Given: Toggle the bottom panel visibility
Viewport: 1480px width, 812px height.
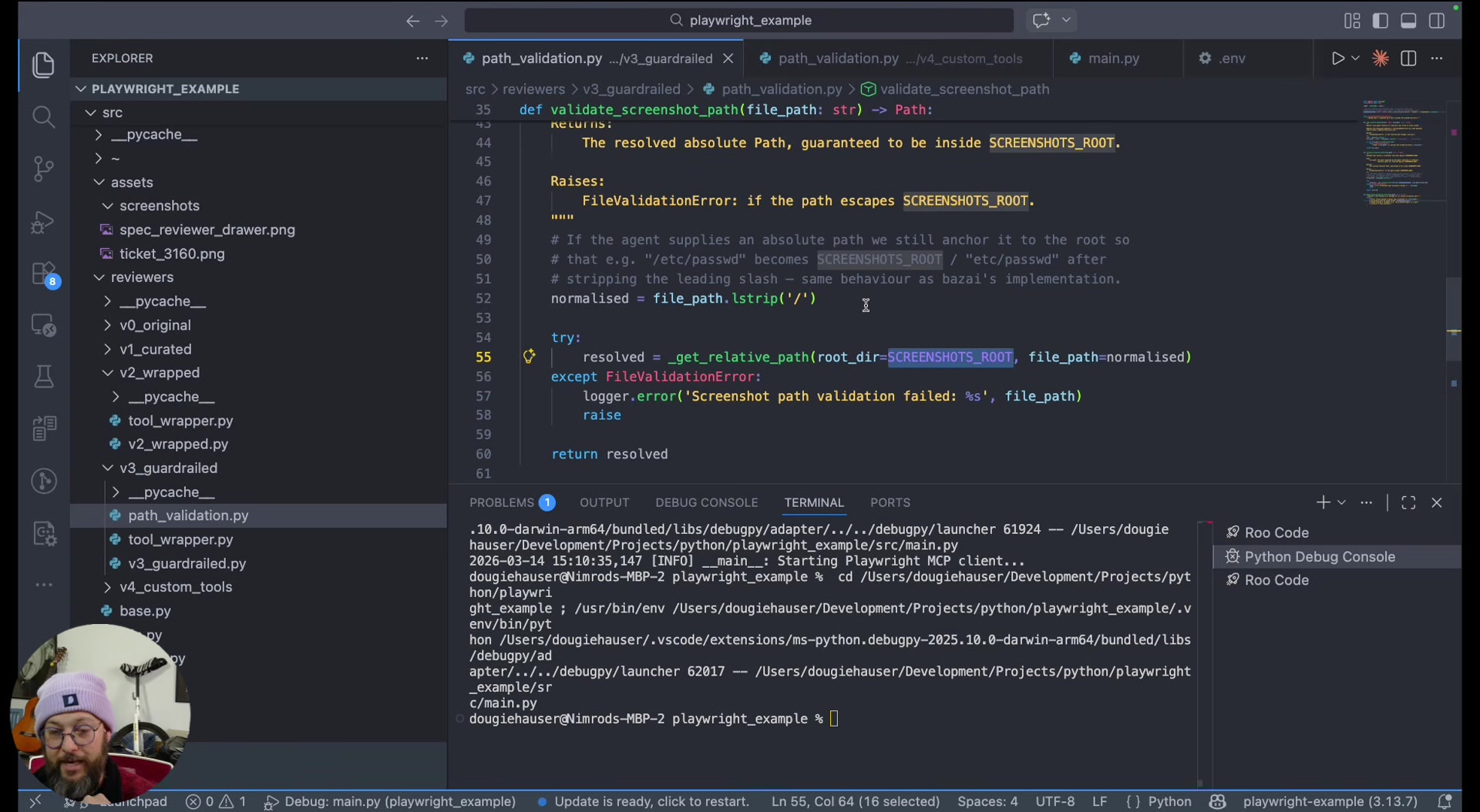Looking at the screenshot, I should click(x=1408, y=21).
